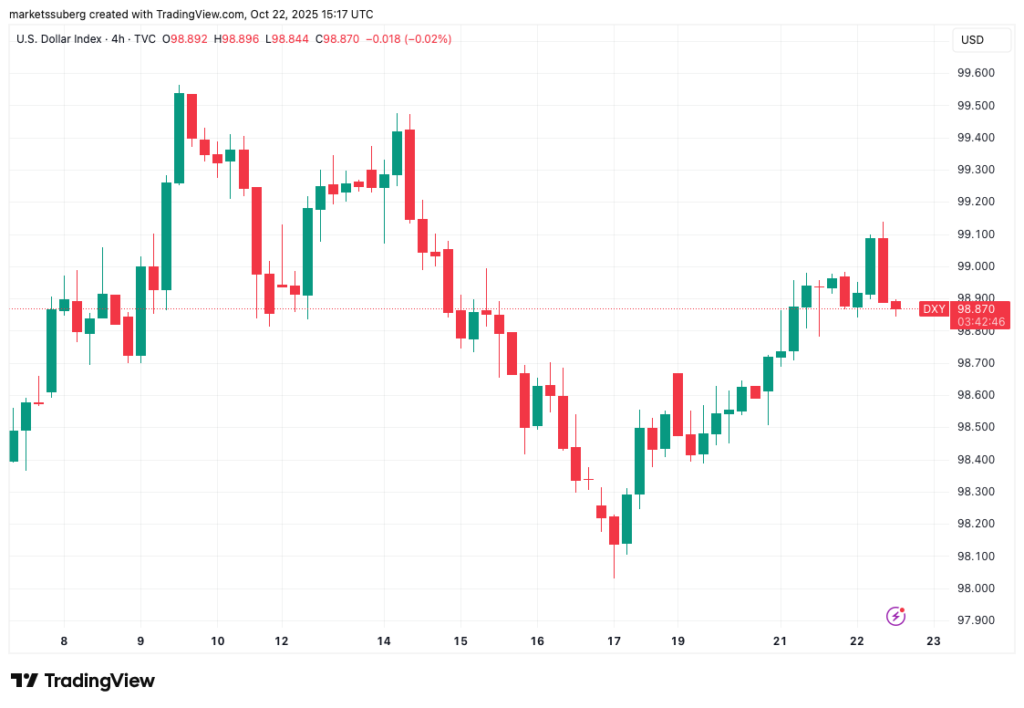
Task: Click the current price label 98.870
Action: (x=977, y=310)
